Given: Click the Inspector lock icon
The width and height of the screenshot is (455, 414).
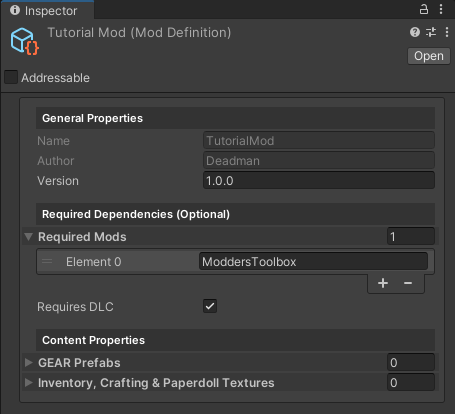Looking at the screenshot, I should pos(424,9).
